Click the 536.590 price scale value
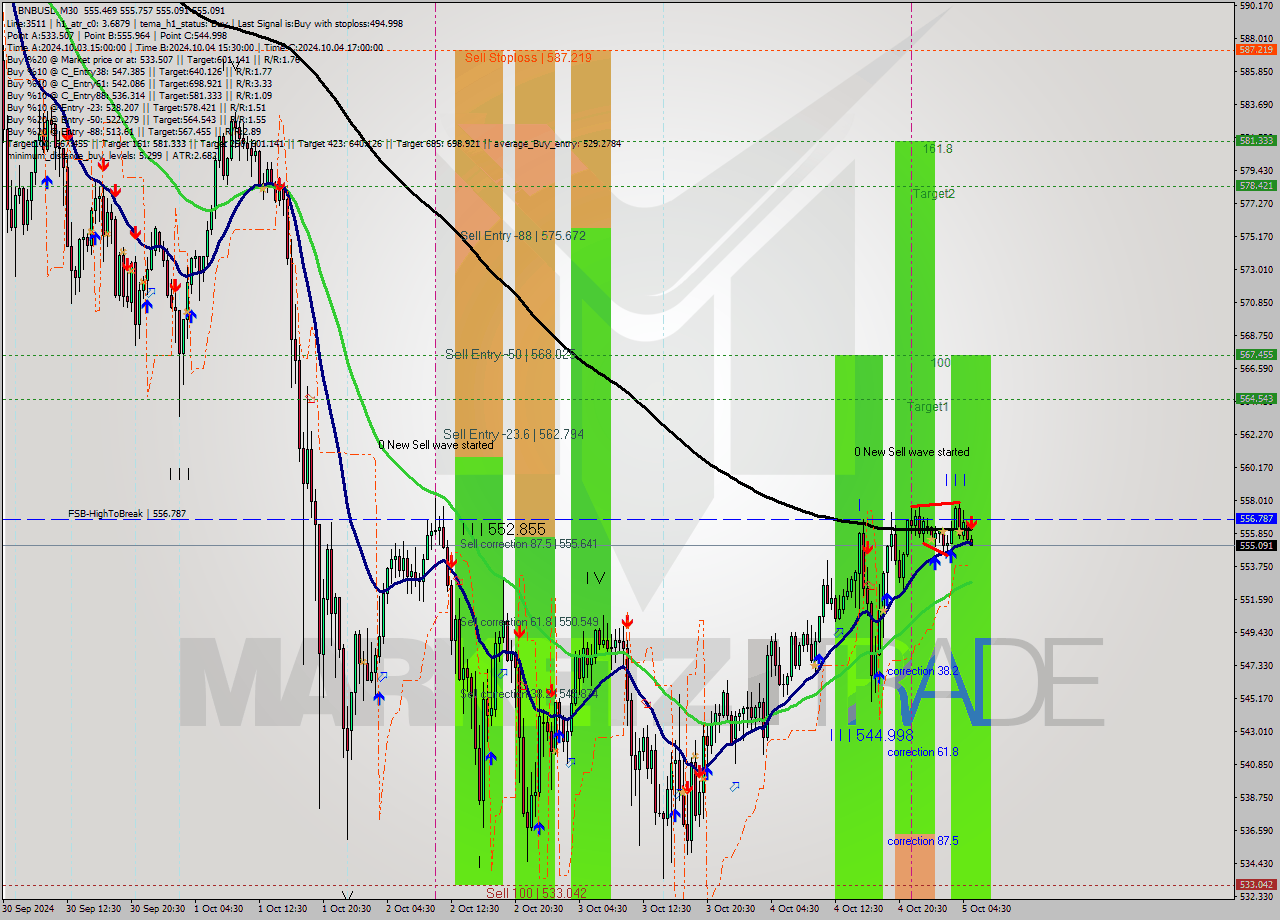The image size is (1280, 920). click(1256, 830)
